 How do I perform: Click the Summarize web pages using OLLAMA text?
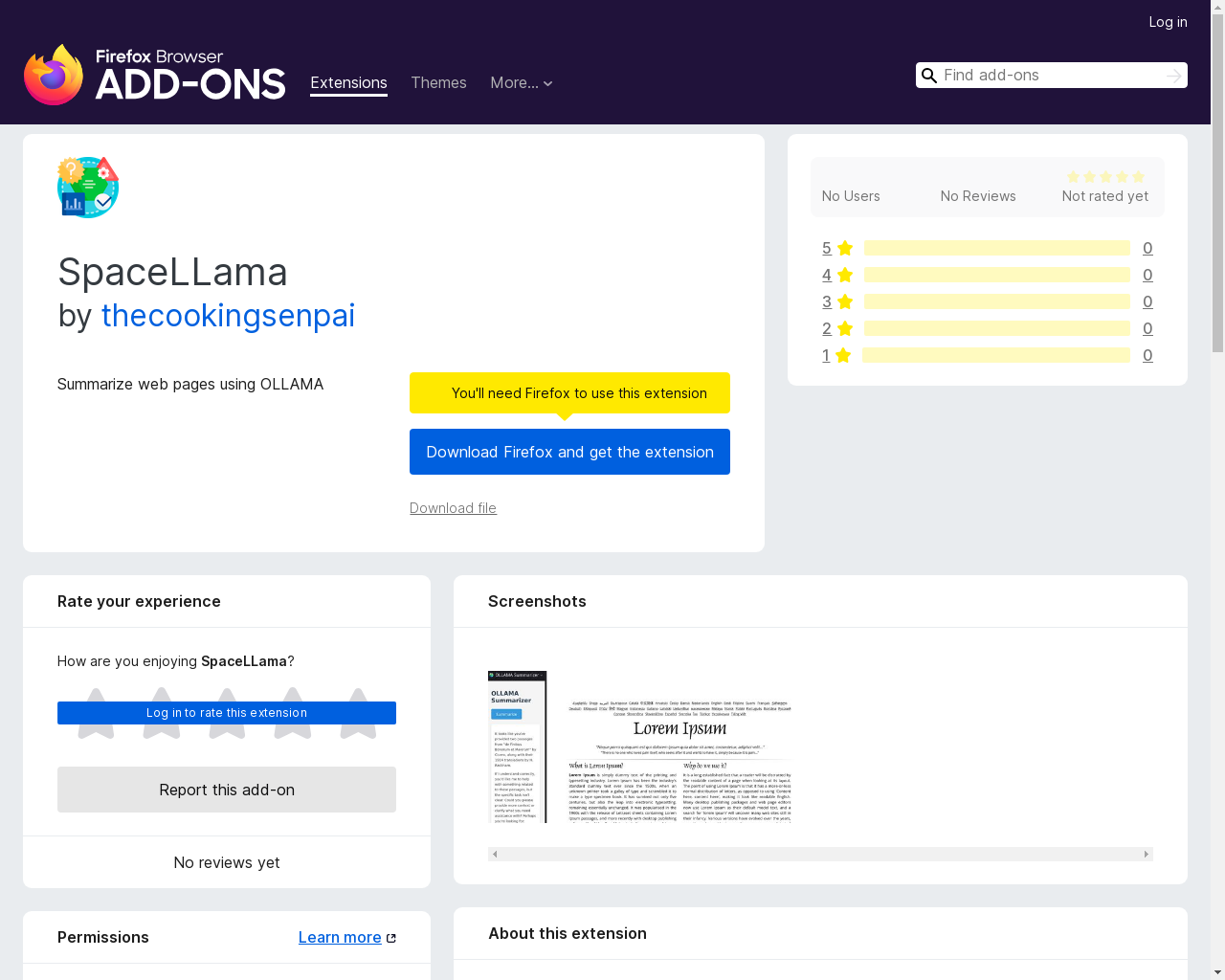(x=190, y=384)
